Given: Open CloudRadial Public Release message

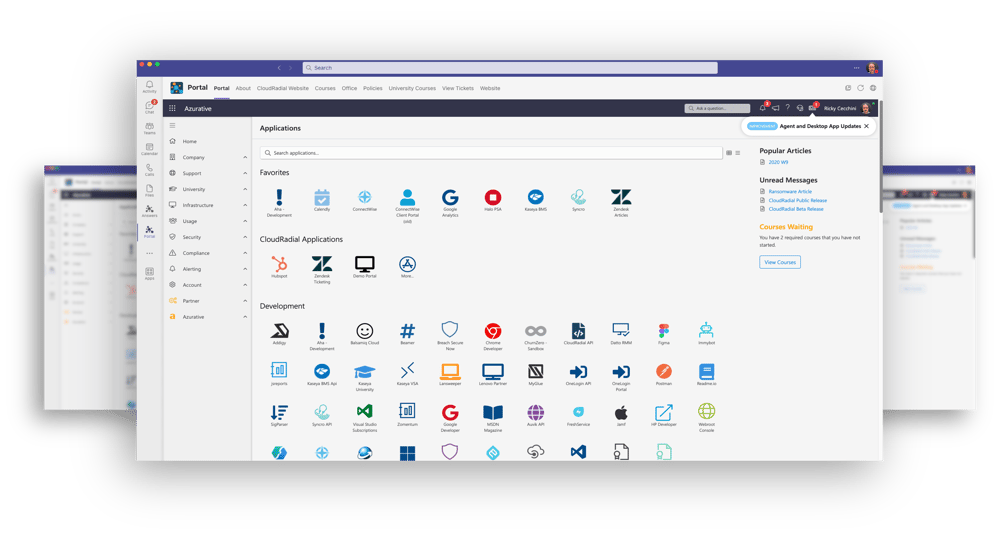Looking at the screenshot, I should pyautogui.click(x=797, y=200).
